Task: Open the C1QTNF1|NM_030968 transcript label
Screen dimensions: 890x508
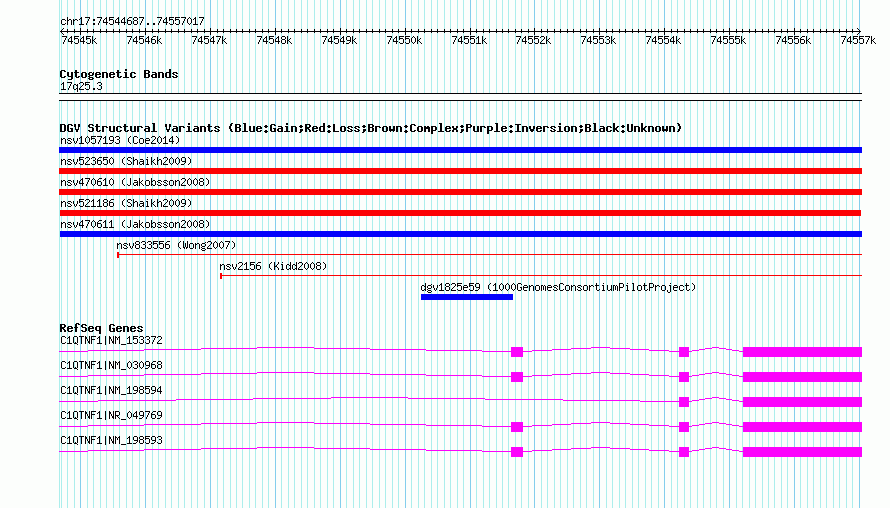Action: [x=111, y=366]
